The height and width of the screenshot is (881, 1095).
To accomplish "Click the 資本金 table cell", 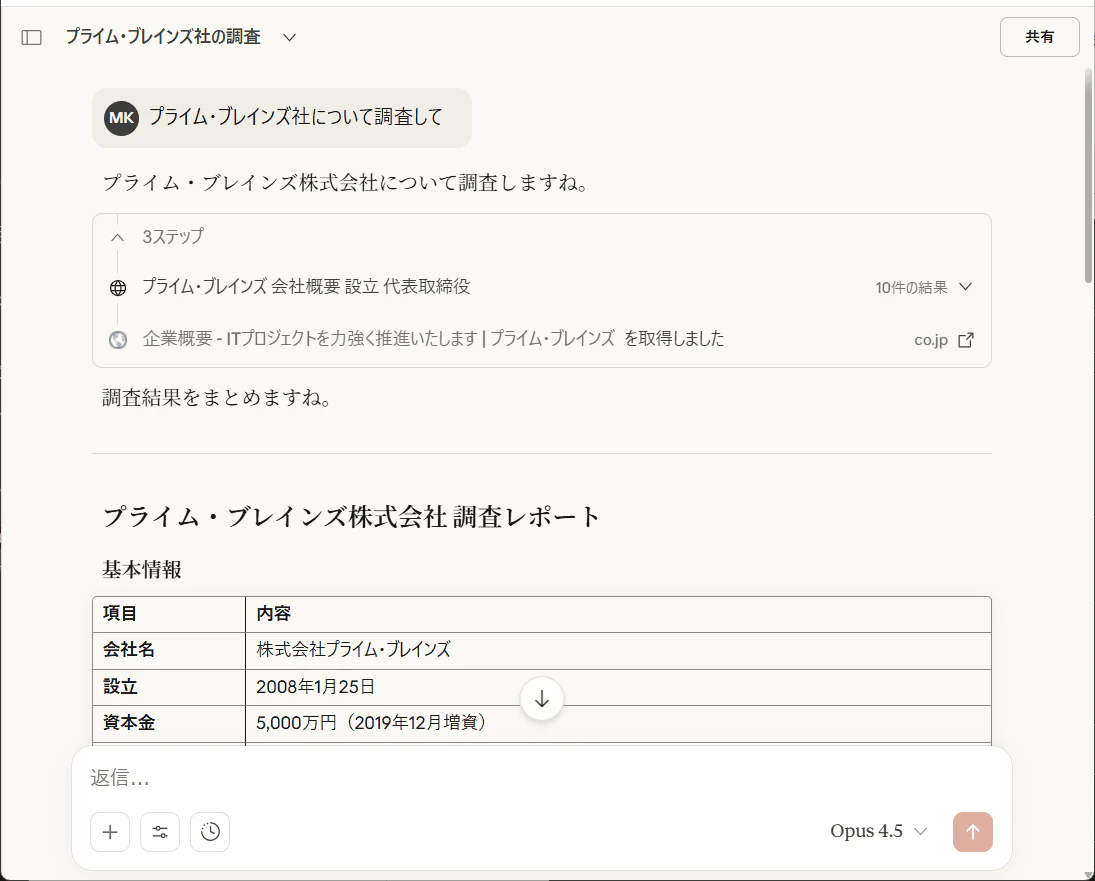I will 169,723.
